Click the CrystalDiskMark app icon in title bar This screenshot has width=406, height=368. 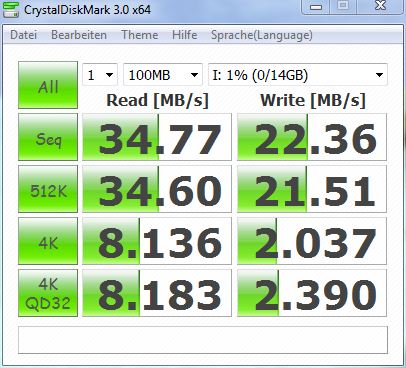(11, 10)
